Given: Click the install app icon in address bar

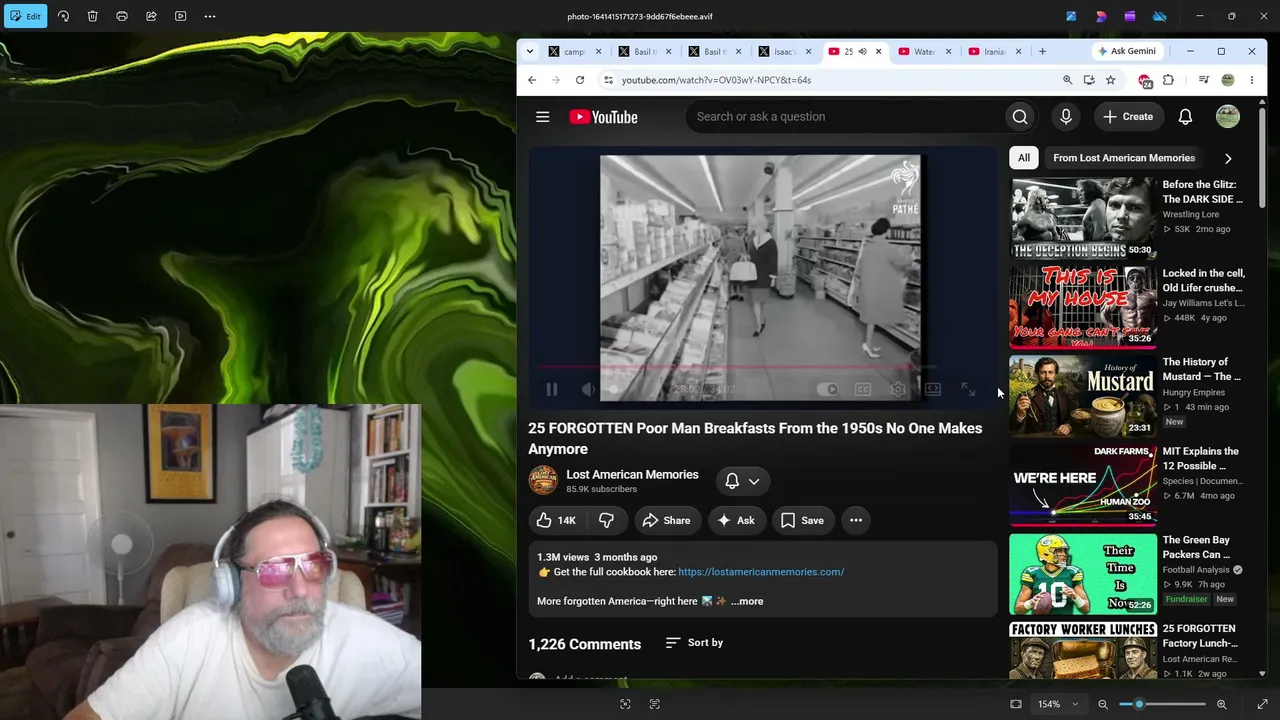Looking at the screenshot, I should 1089,80.
